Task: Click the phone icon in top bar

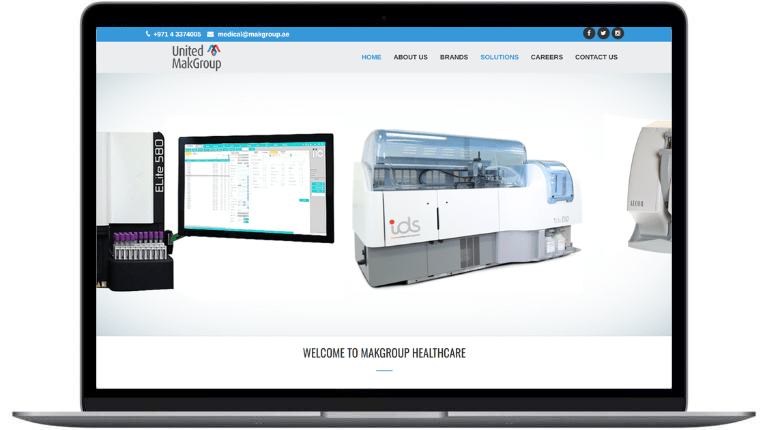Action: point(148,34)
